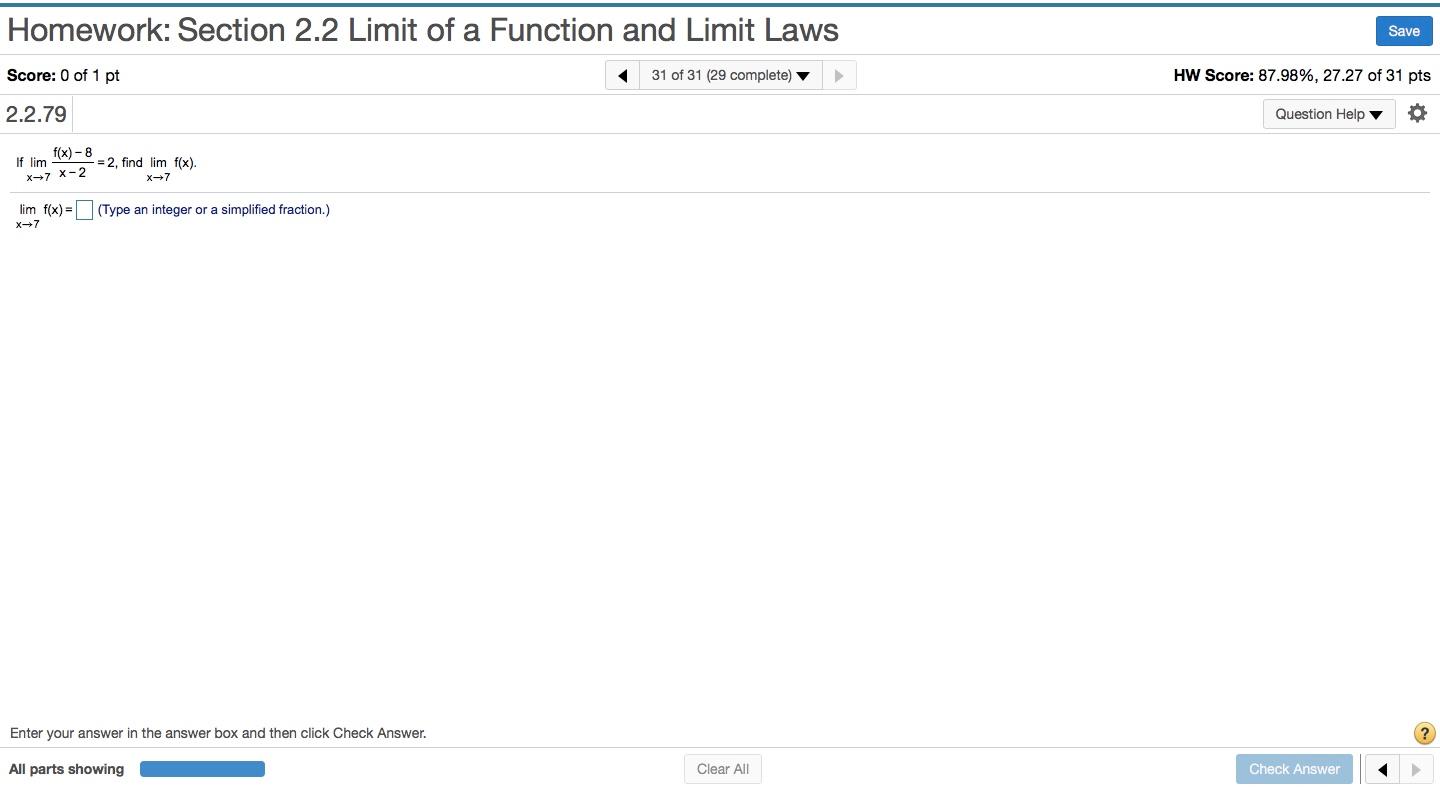Click the 'All parts showing' label
1440x790 pixels.
click(x=66, y=769)
